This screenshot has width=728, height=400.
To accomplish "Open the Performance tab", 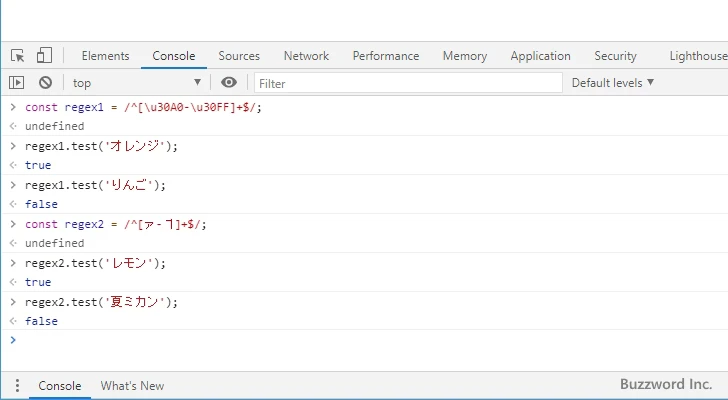I will point(385,56).
